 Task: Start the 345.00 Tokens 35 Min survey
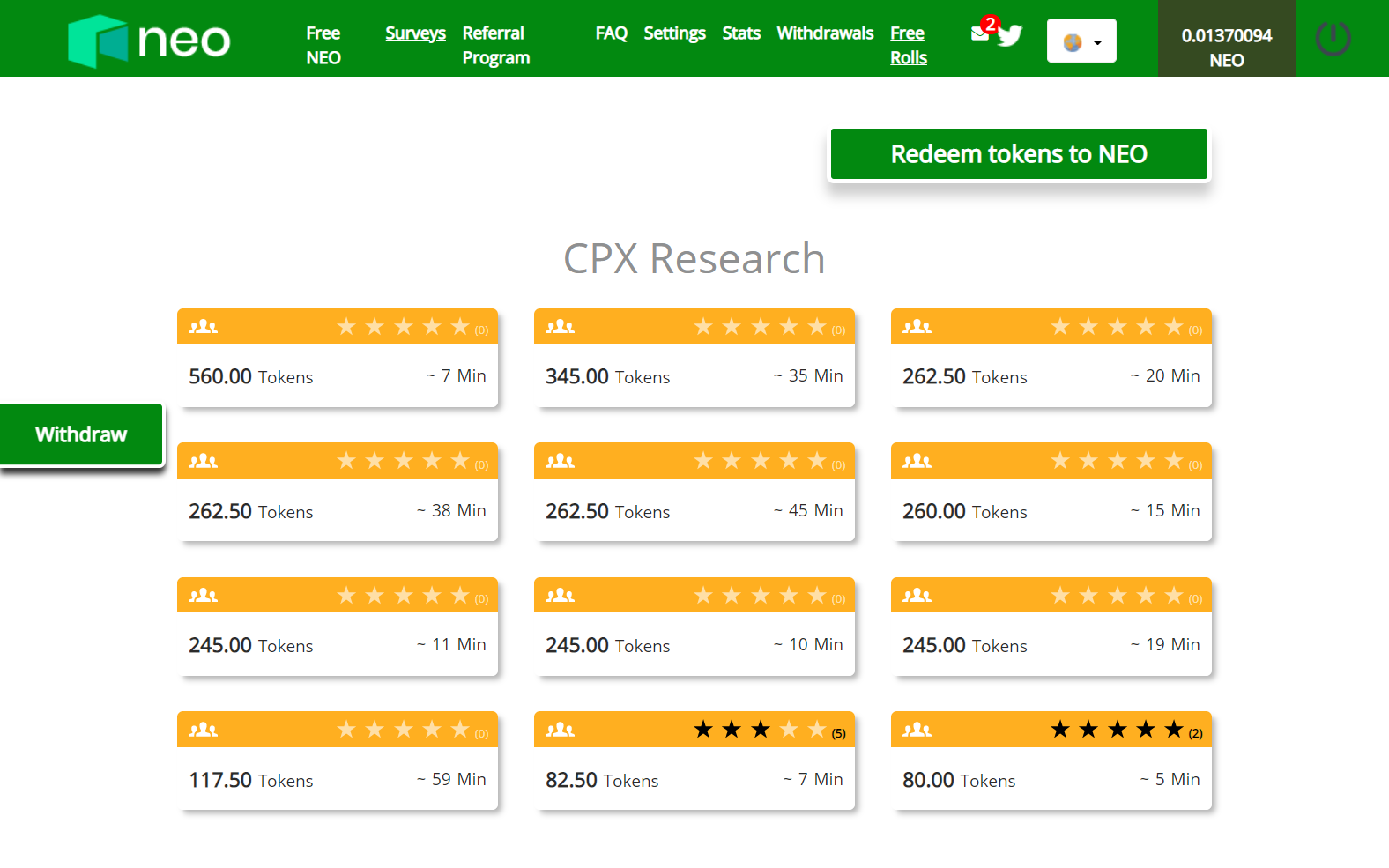coord(694,358)
